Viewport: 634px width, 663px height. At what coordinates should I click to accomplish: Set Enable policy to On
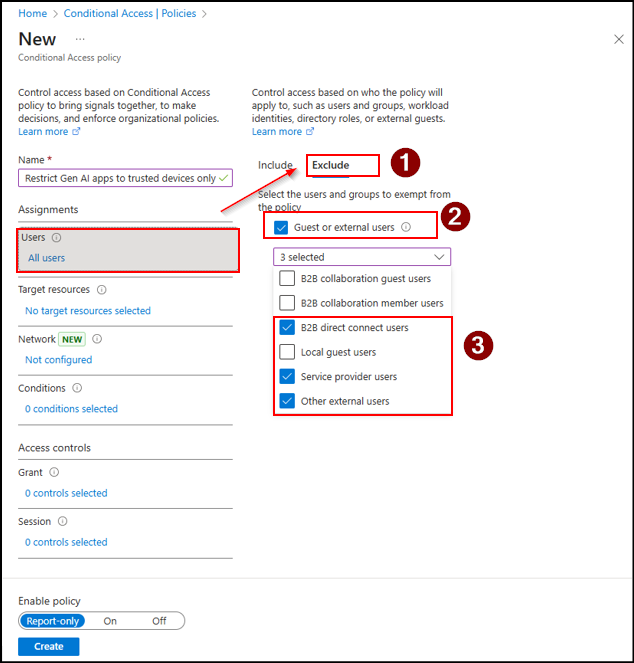(x=110, y=621)
